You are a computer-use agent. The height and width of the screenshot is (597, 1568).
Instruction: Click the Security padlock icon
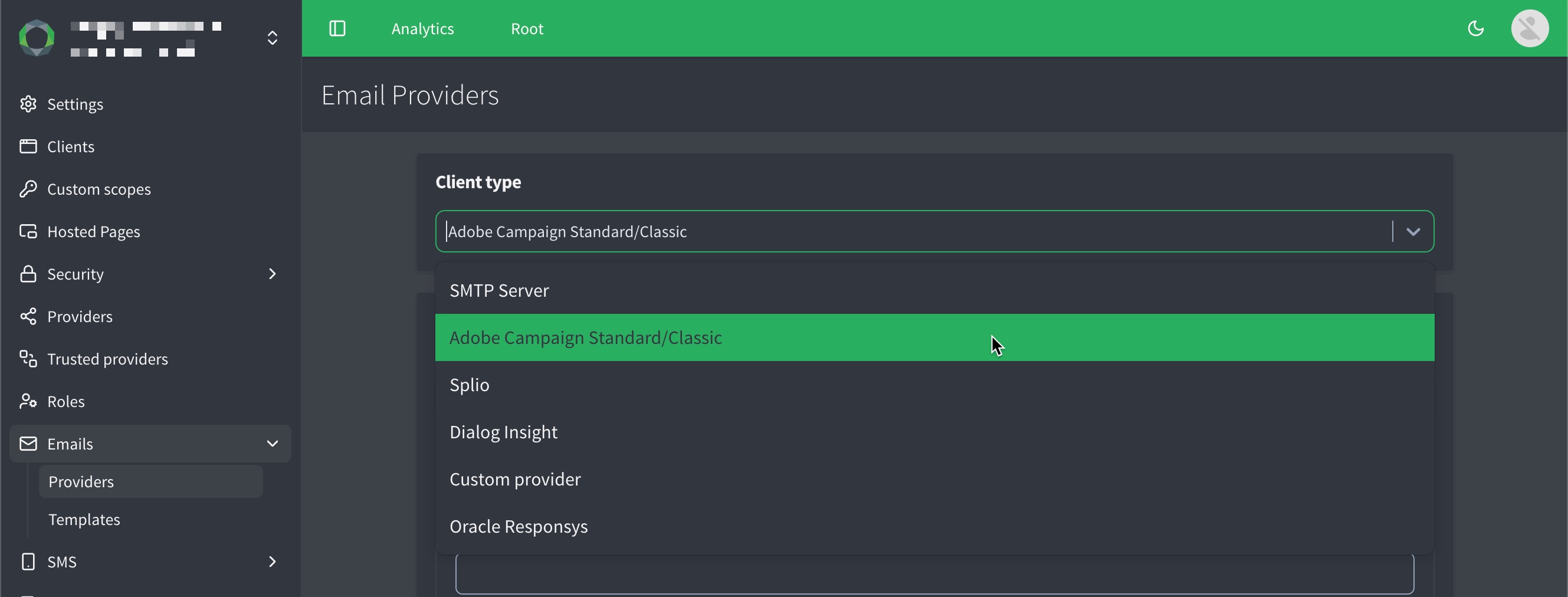point(28,274)
